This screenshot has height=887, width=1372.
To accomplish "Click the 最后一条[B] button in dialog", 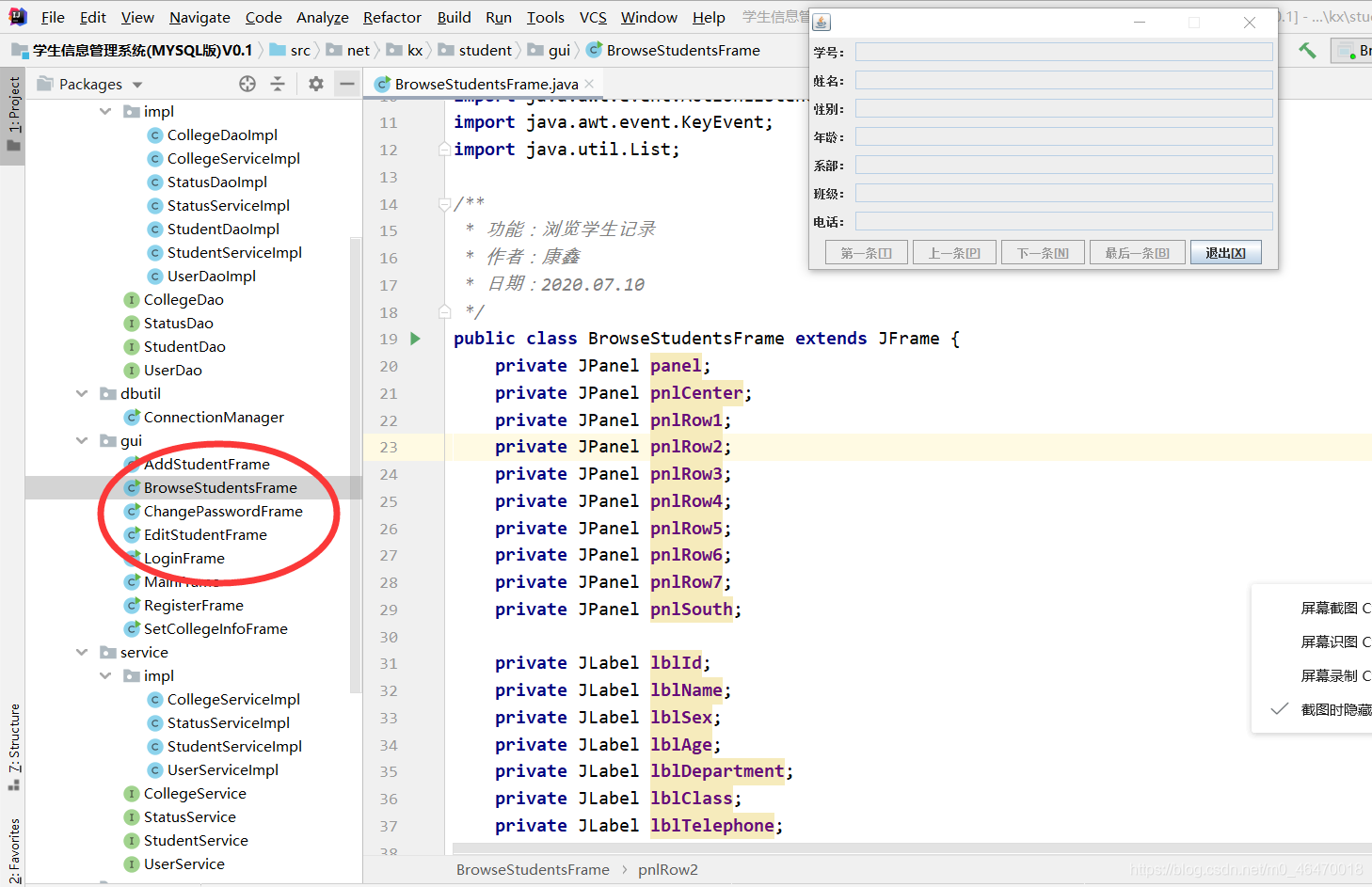I will click(1137, 253).
